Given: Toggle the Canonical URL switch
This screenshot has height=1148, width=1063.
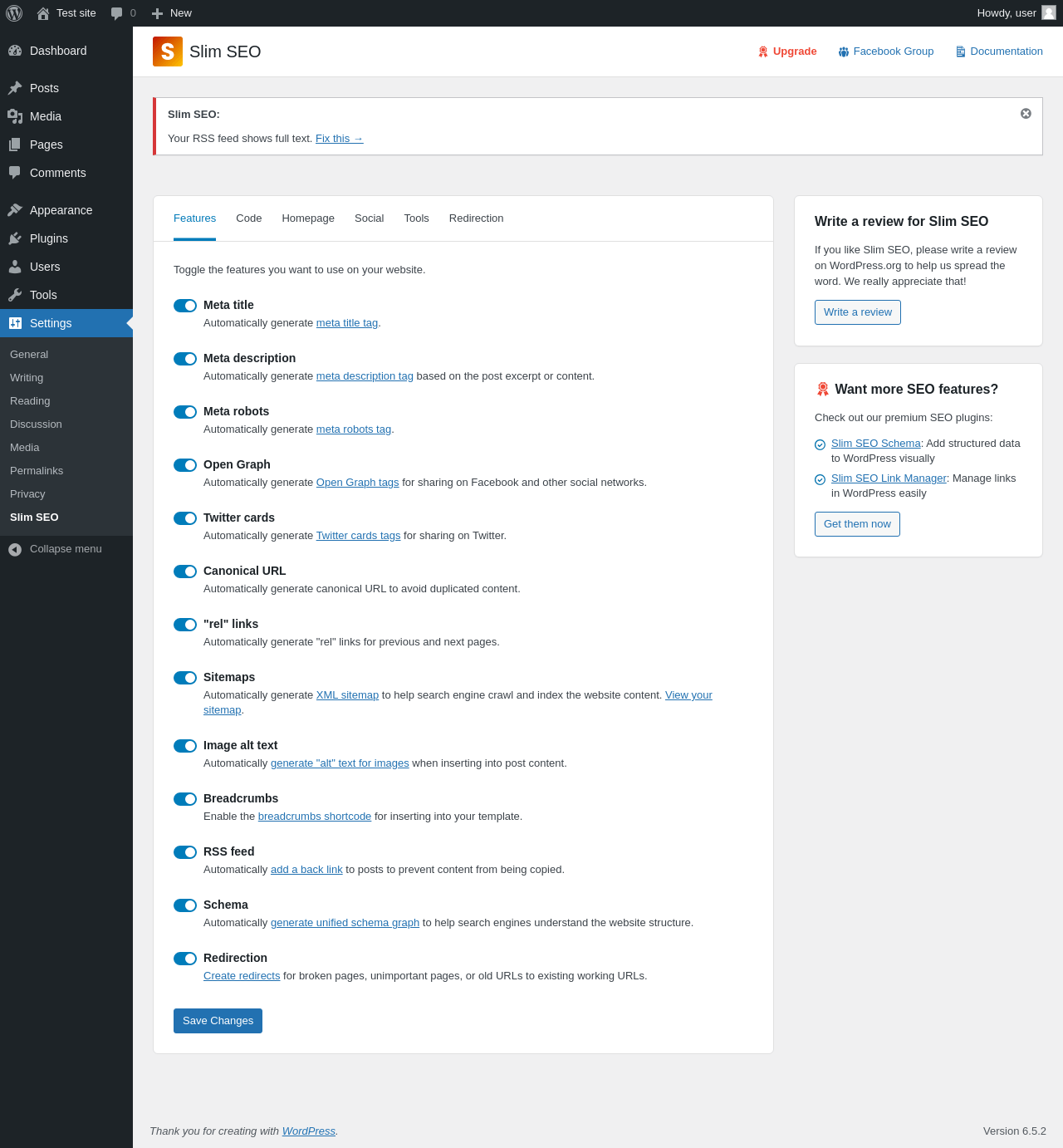Looking at the screenshot, I should click(x=185, y=572).
